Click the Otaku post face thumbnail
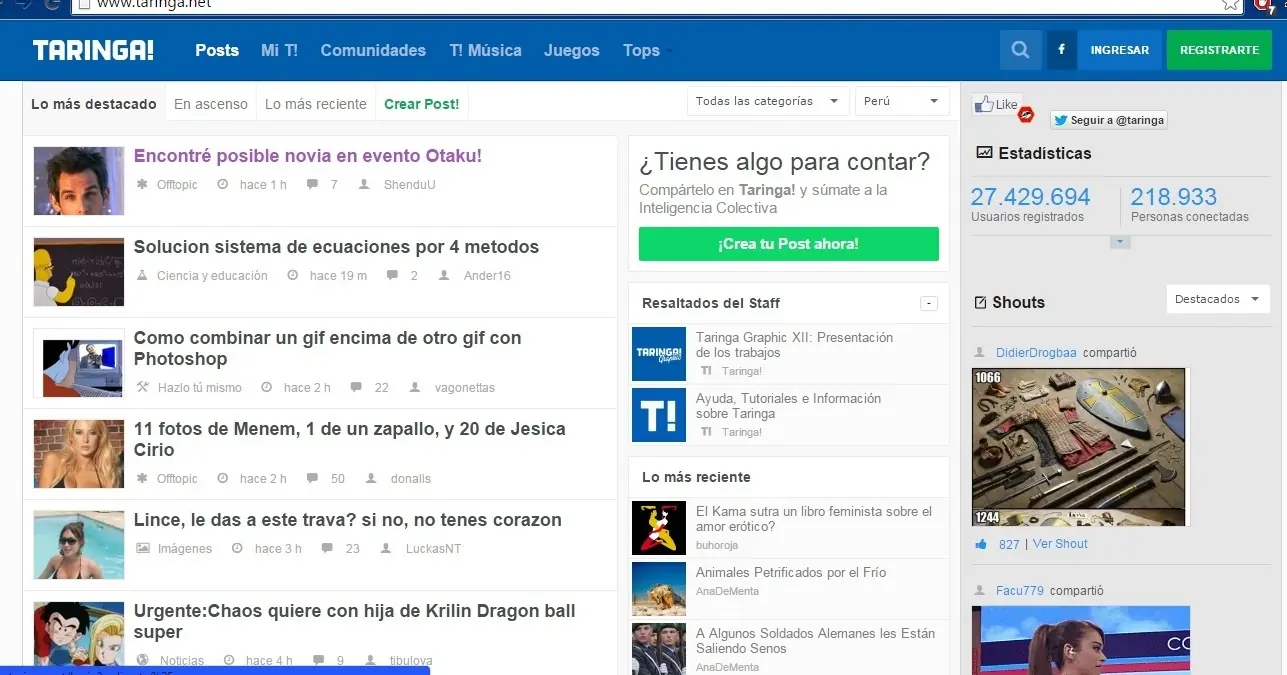Image resolution: width=1287 pixels, height=675 pixels. [x=79, y=181]
